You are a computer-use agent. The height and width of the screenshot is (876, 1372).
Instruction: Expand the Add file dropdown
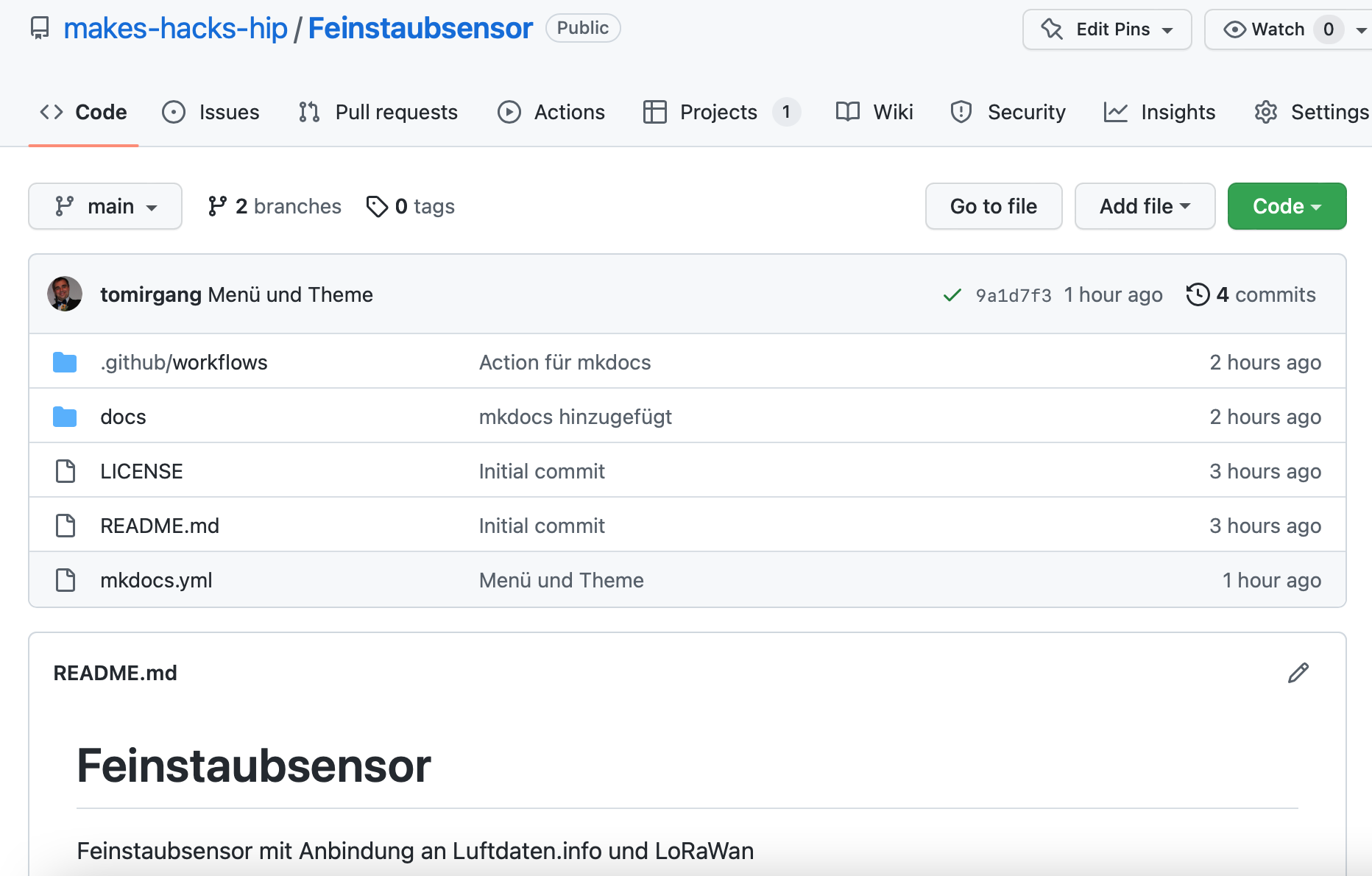tap(1145, 206)
